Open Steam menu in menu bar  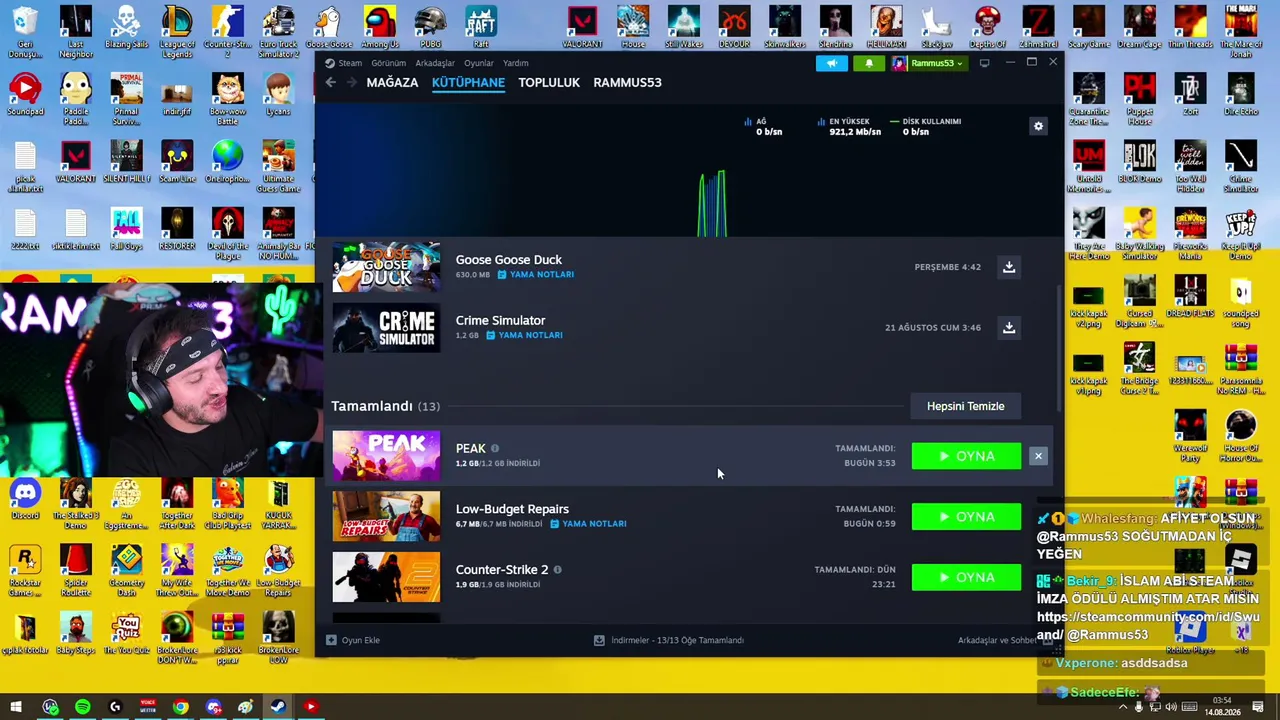[x=350, y=63]
